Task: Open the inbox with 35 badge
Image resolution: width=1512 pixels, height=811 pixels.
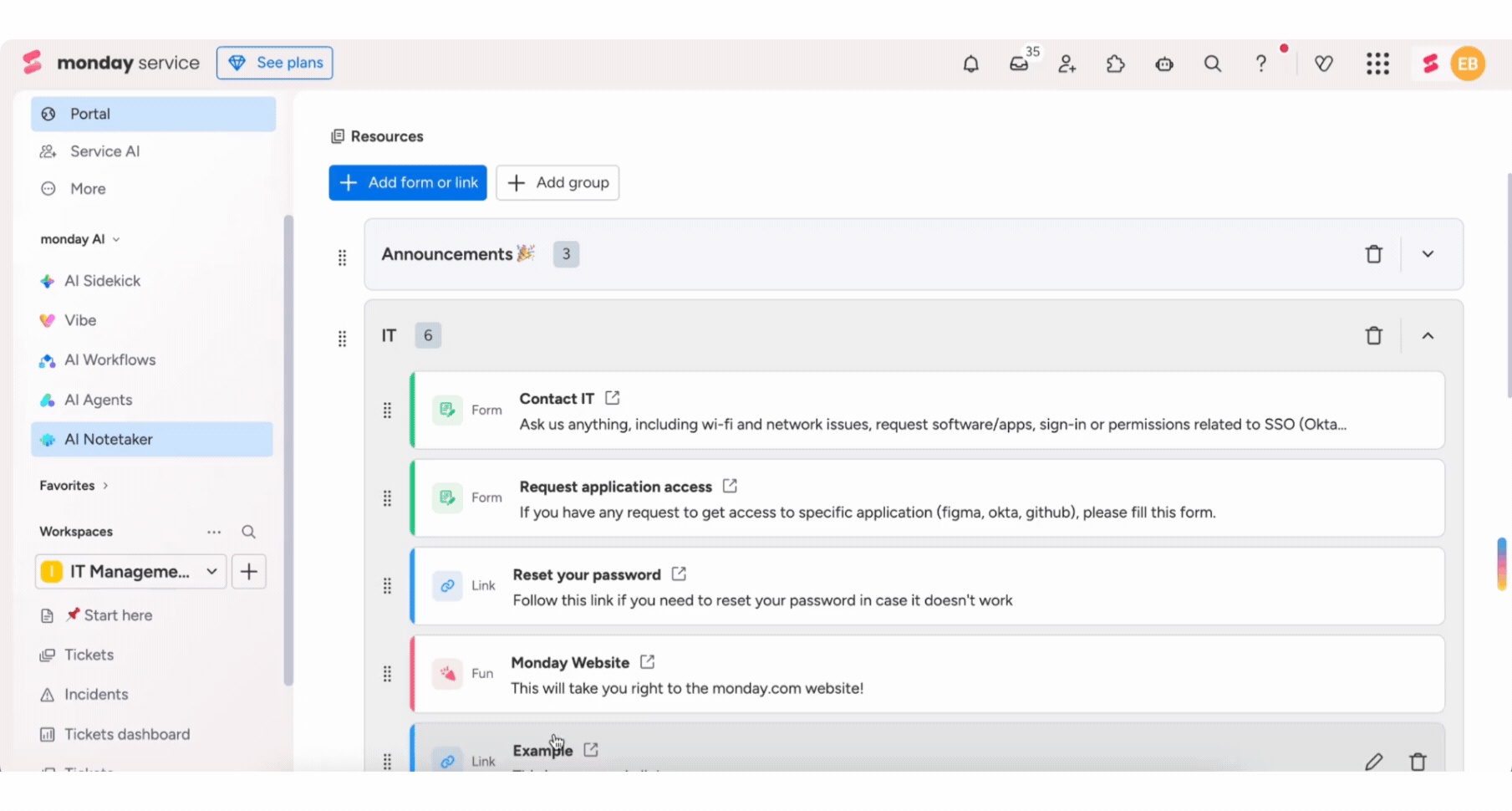Action: (1019, 64)
